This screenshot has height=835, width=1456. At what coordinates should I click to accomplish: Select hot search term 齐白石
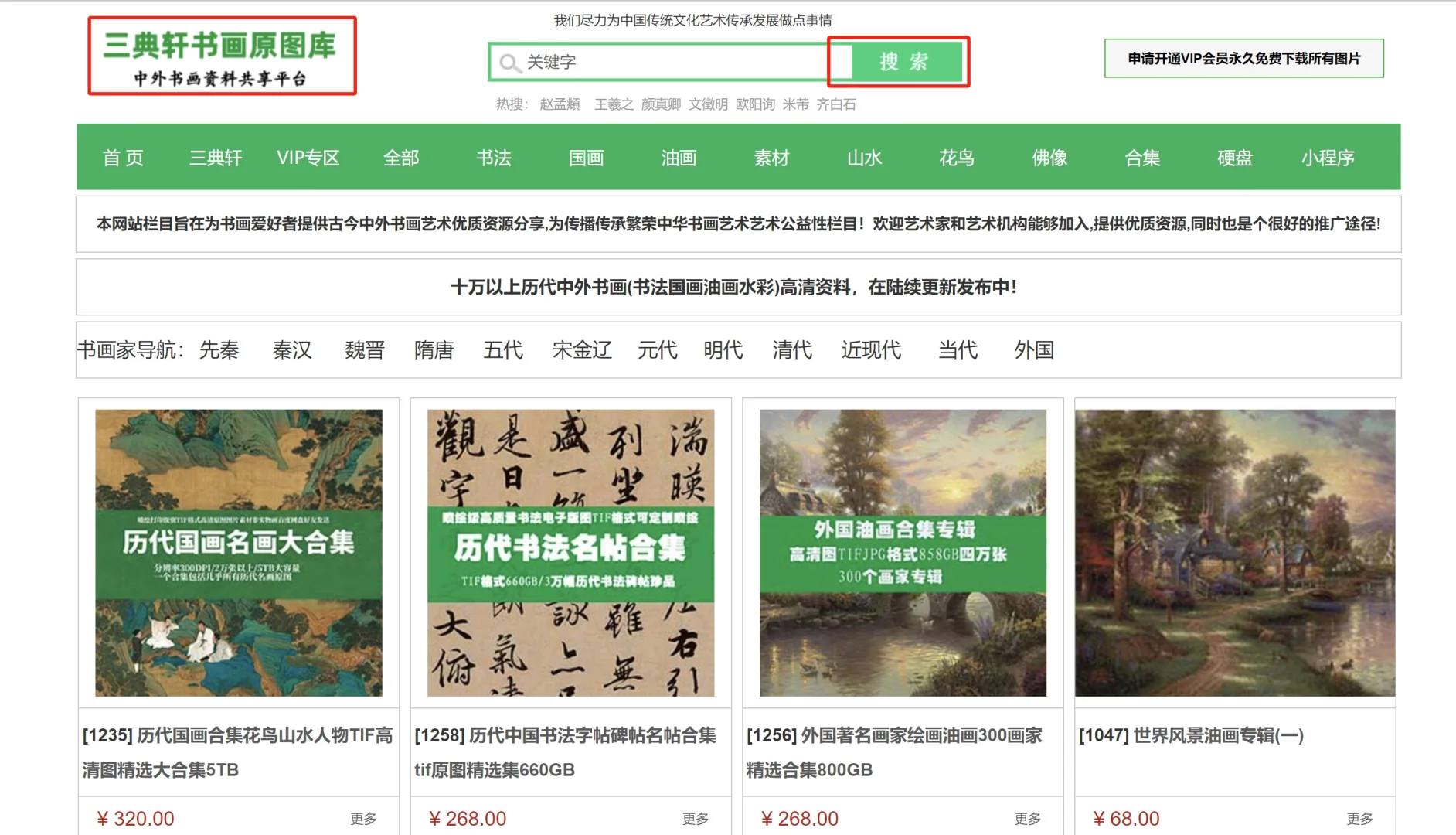click(x=836, y=104)
